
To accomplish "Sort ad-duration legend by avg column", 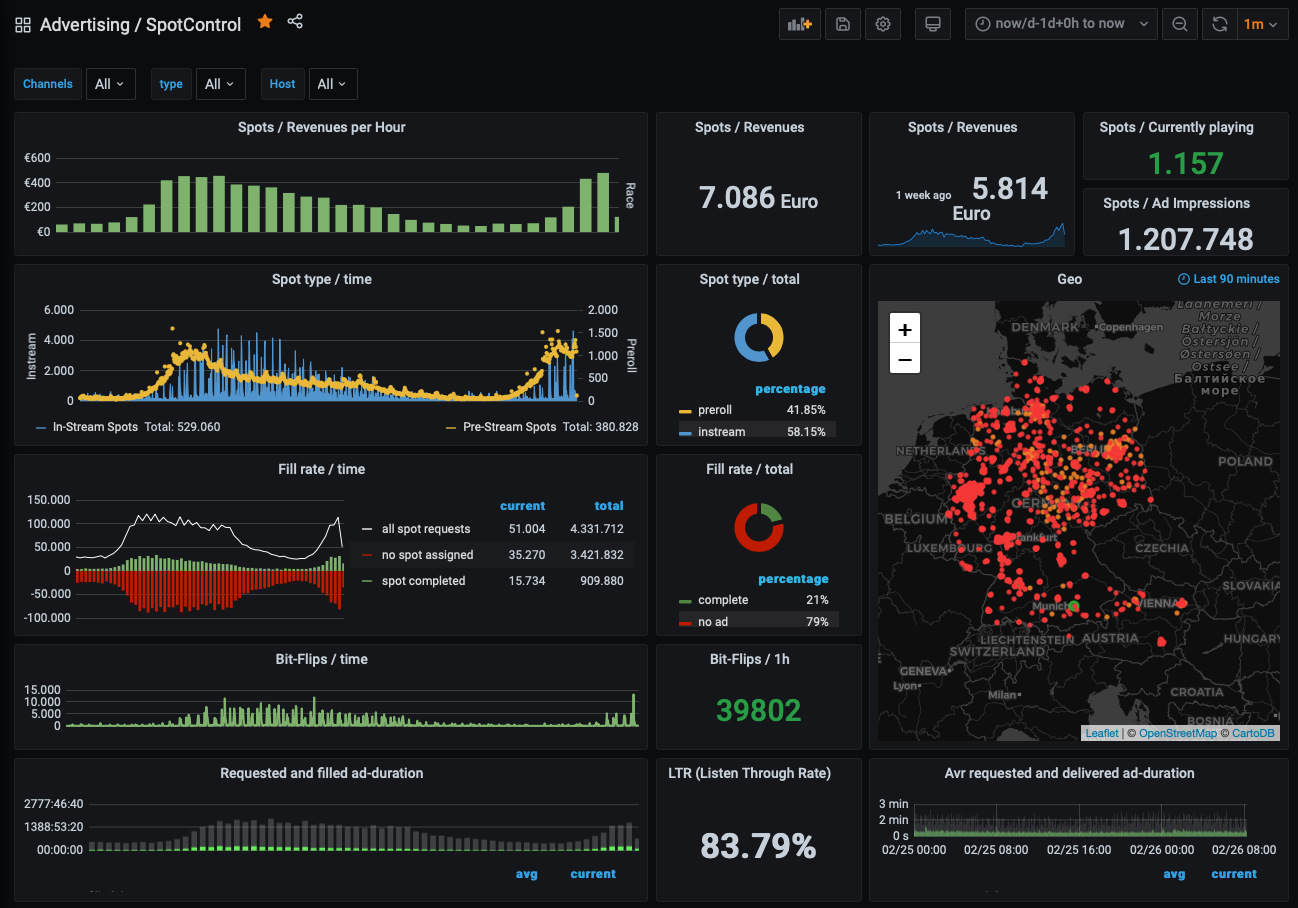I will [527, 874].
